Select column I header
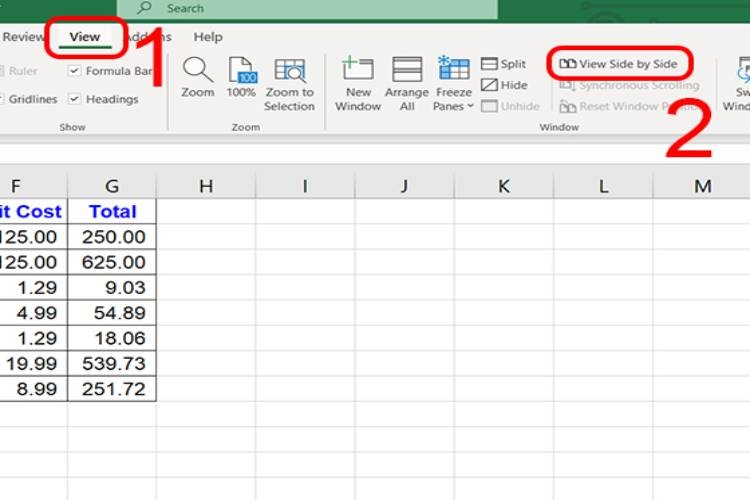The width and height of the screenshot is (750, 500). 305,186
